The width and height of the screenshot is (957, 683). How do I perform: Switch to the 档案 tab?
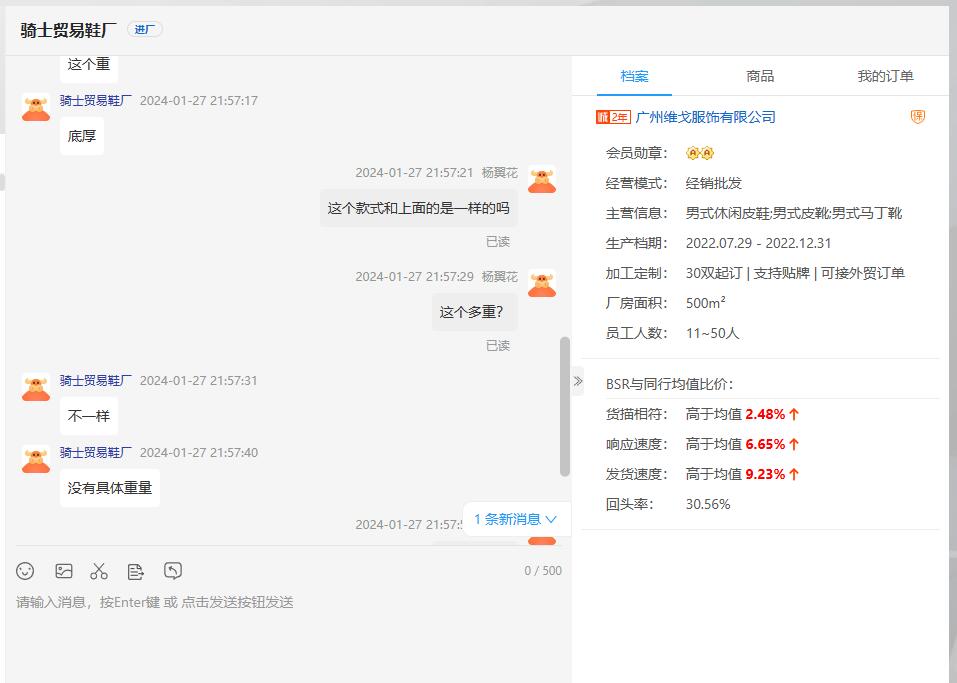634,76
